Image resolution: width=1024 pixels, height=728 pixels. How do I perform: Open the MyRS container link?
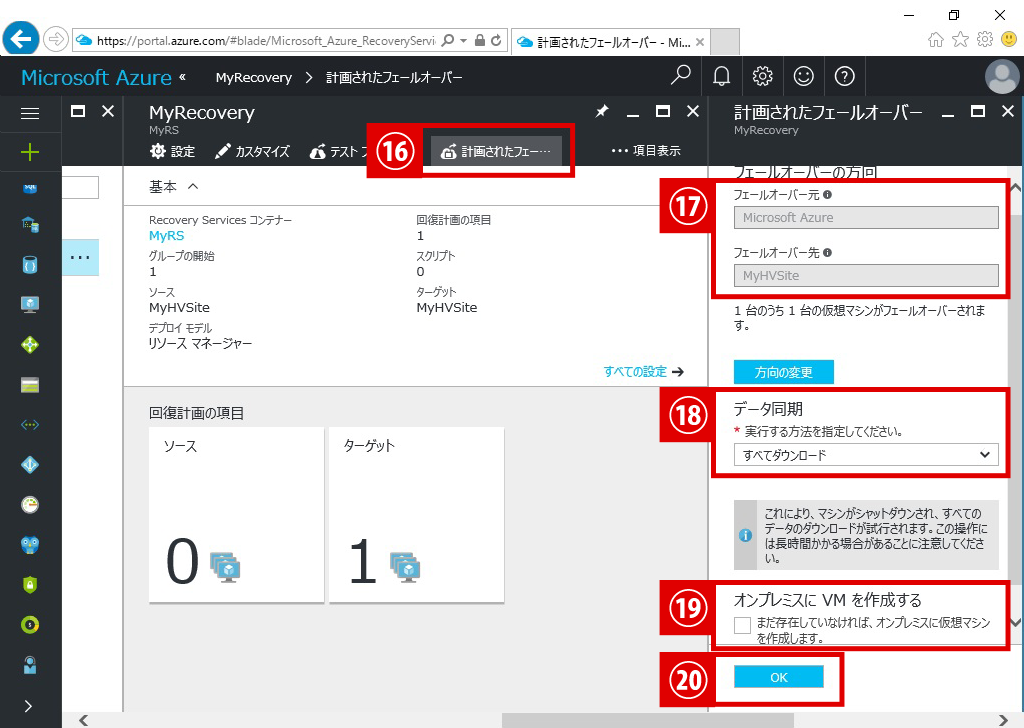pyautogui.click(x=167, y=236)
